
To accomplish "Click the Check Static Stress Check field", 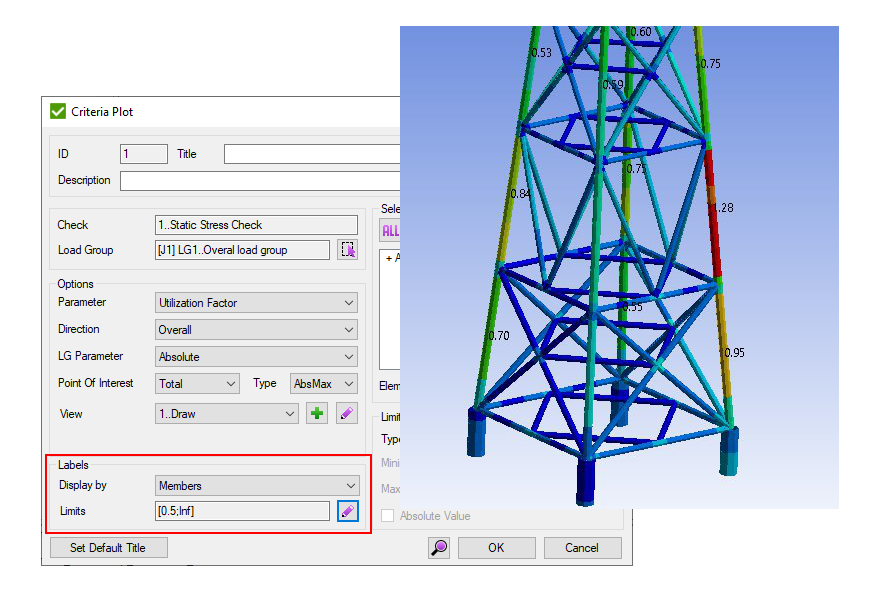I will (x=256, y=225).
